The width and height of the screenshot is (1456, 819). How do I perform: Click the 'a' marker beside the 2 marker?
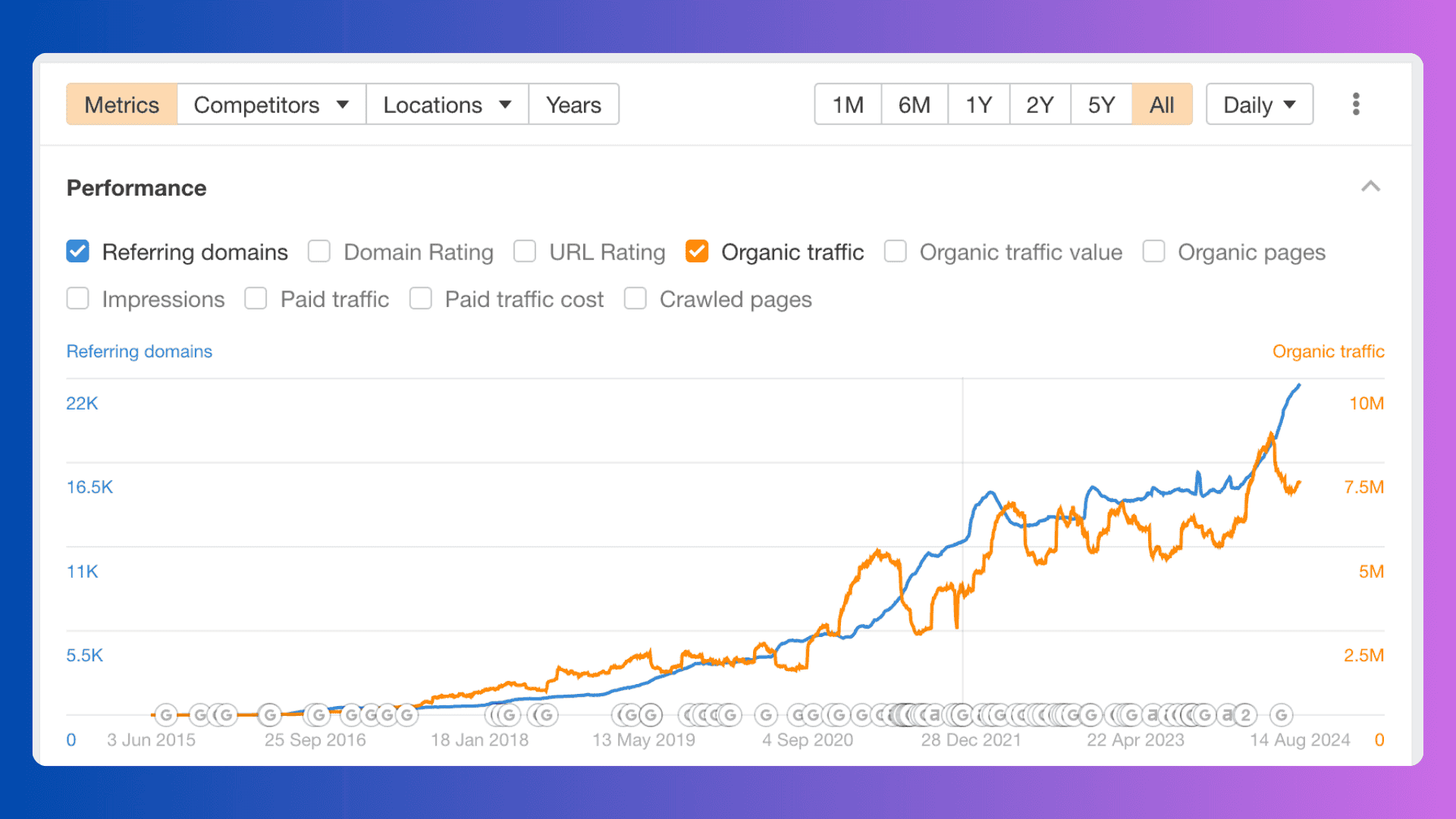(1226, 715)
